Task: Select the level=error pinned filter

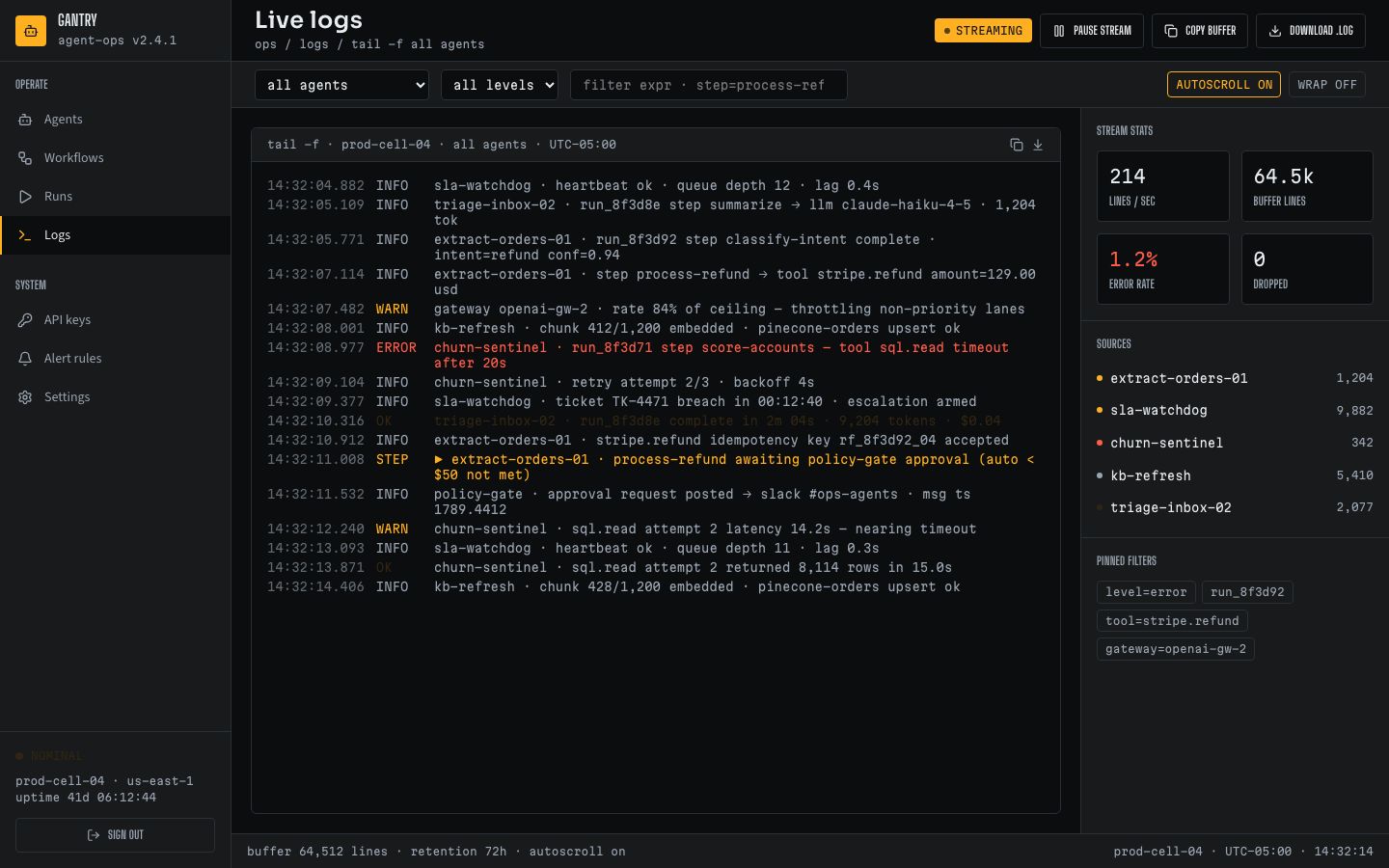Action: [1146, 592]
